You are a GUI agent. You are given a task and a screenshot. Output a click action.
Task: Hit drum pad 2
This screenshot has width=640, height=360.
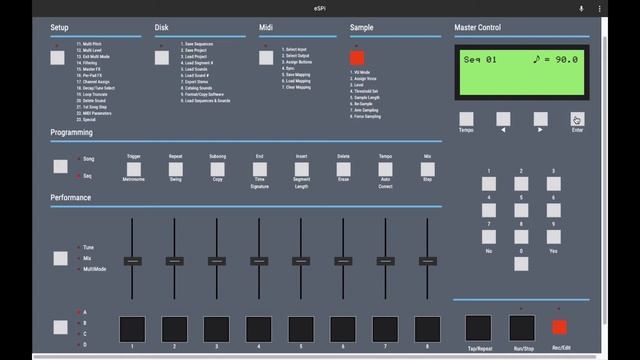[x=174, y=329]
